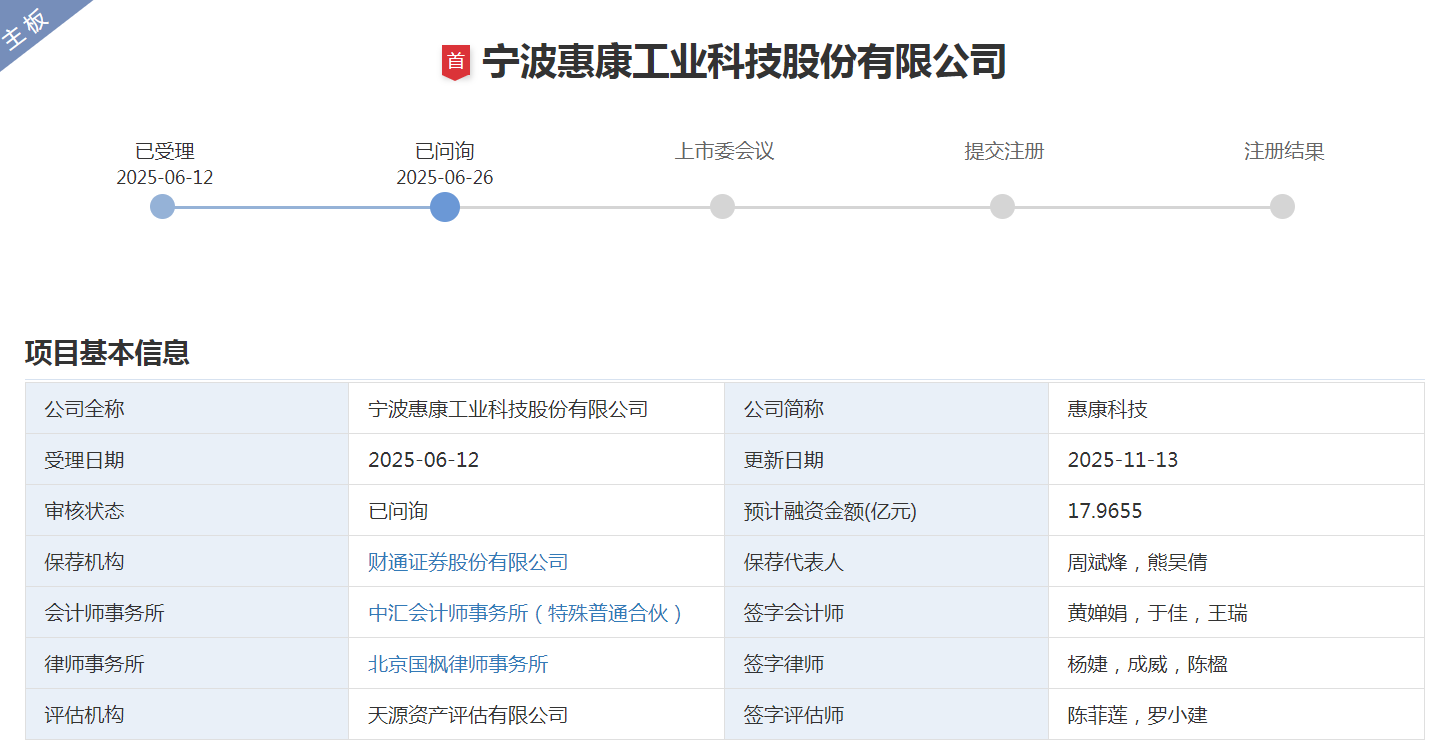Select the 注册结果 stage label

coord(1284,152)
